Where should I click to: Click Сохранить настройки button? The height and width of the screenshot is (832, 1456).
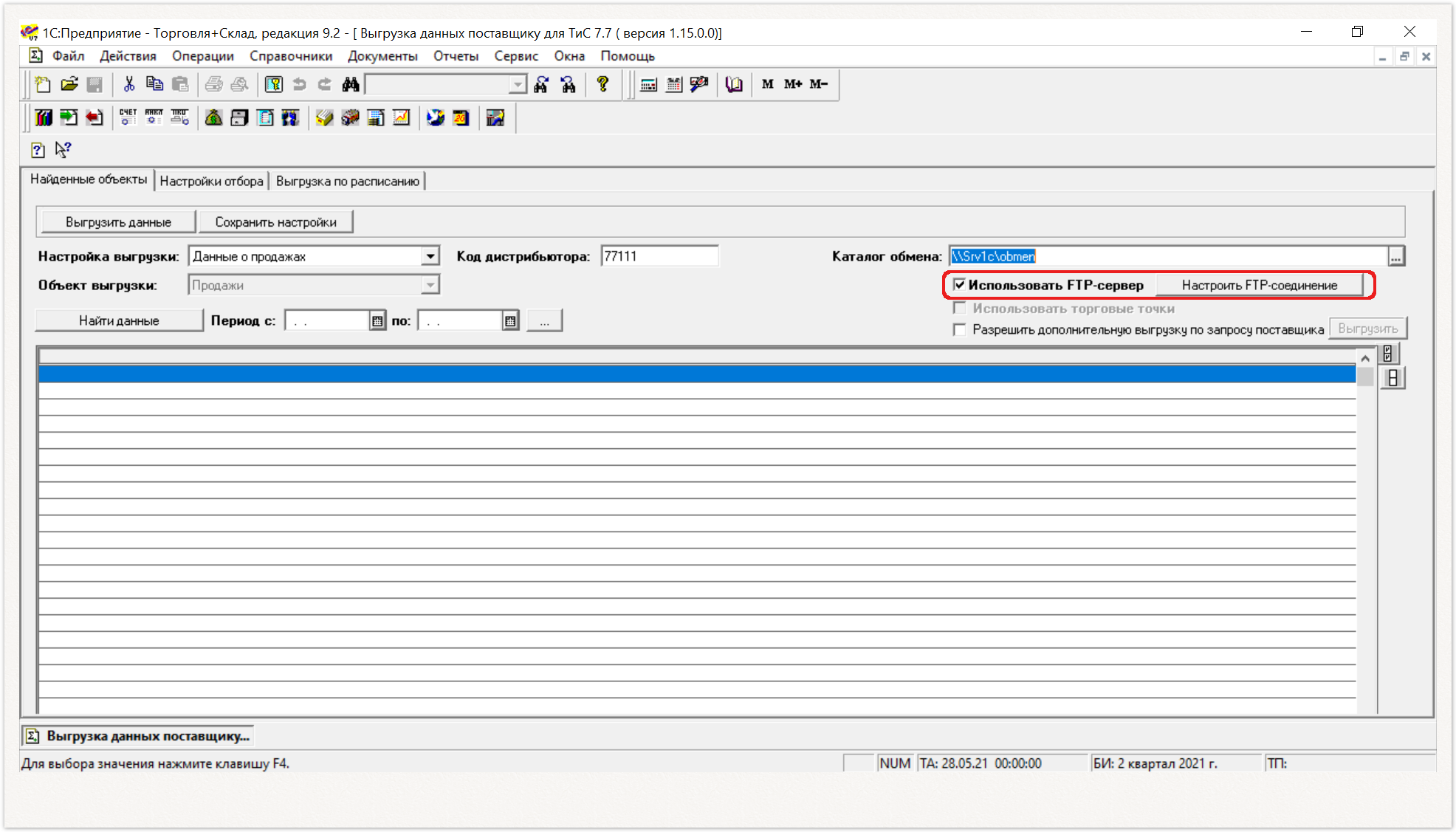click(276, 222)
